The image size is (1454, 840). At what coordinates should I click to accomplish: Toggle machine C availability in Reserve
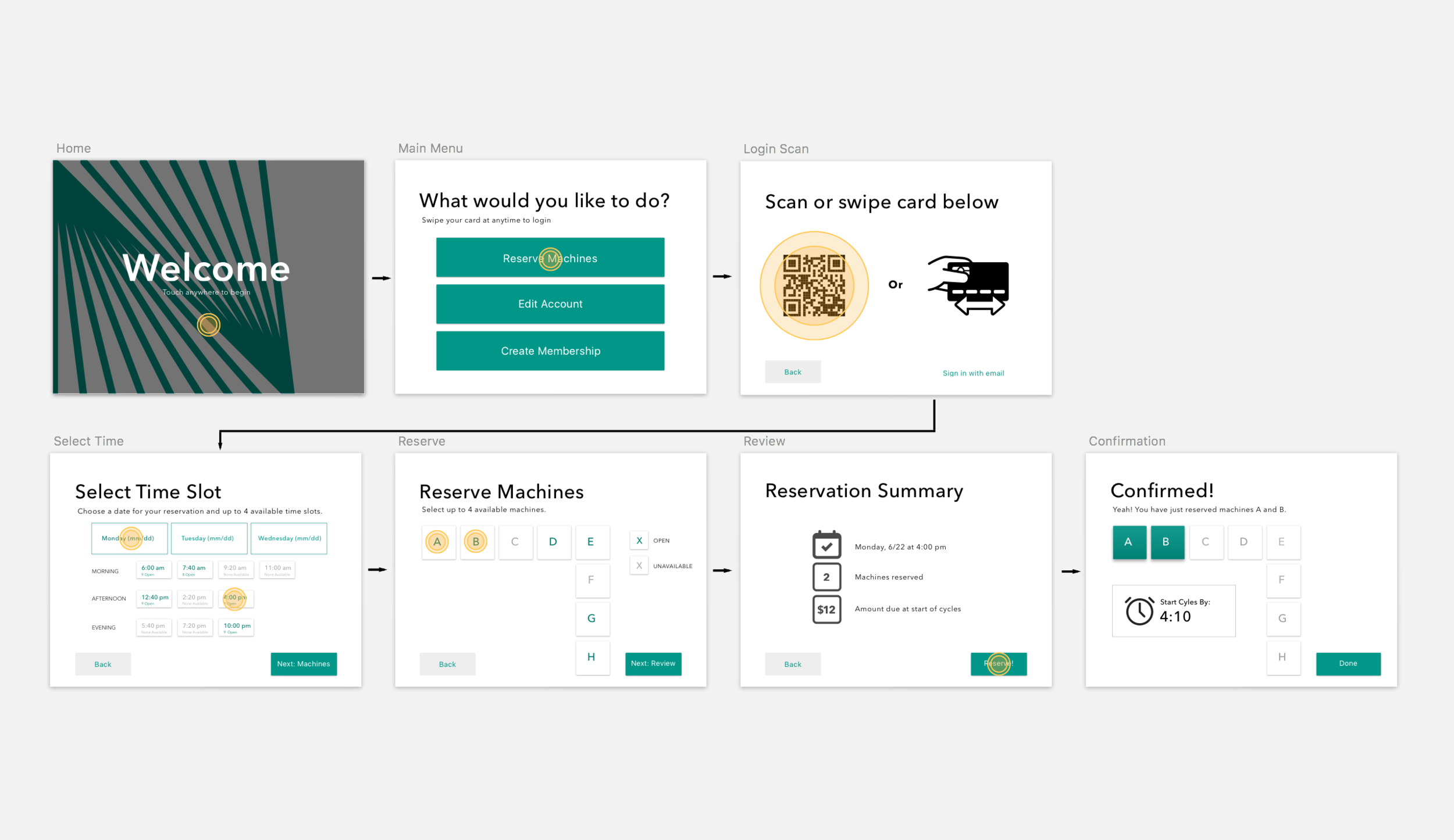click(x=516, y=542)
